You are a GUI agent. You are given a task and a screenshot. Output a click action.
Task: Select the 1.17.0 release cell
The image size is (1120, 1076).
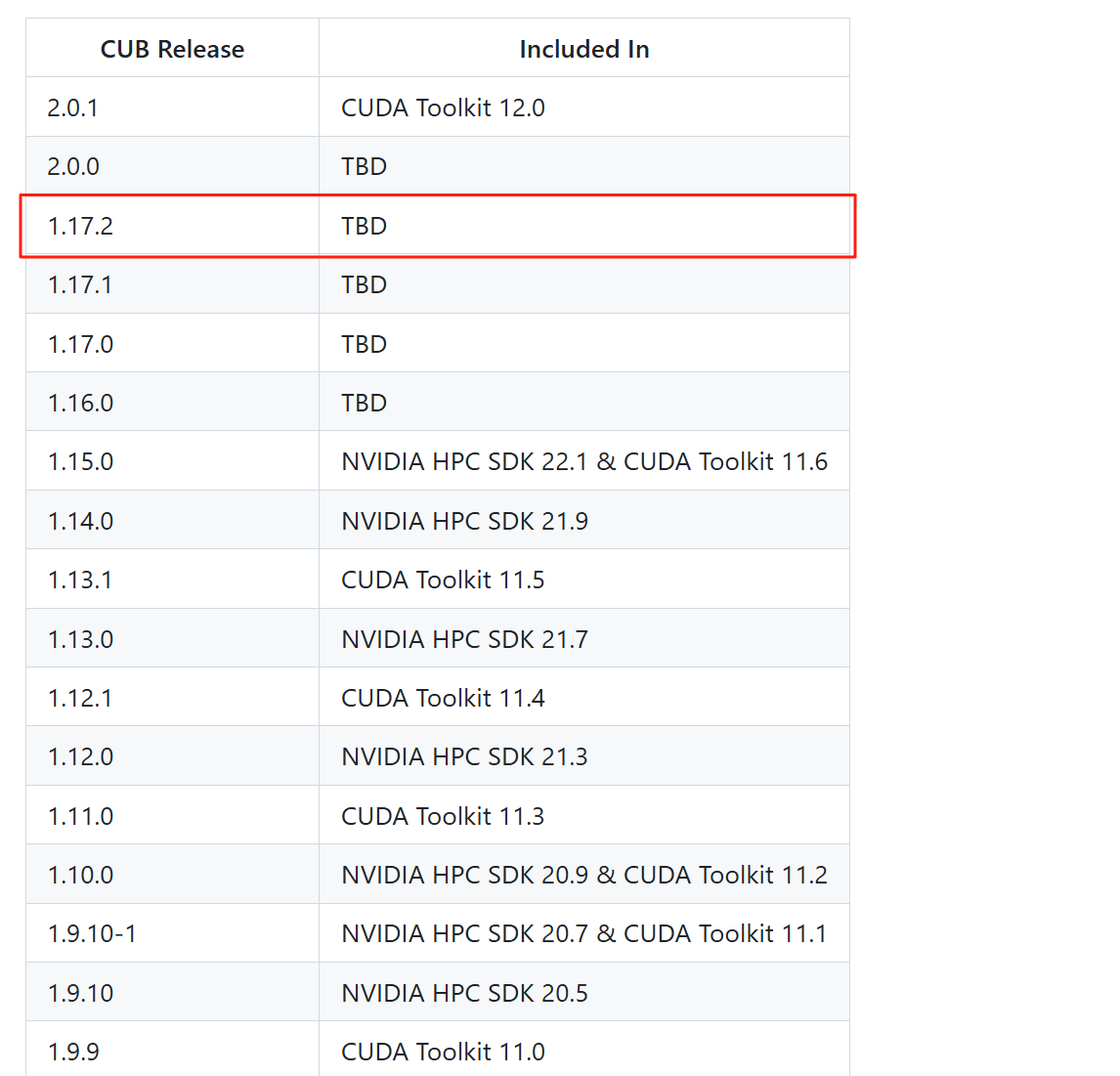coord(172,343)
